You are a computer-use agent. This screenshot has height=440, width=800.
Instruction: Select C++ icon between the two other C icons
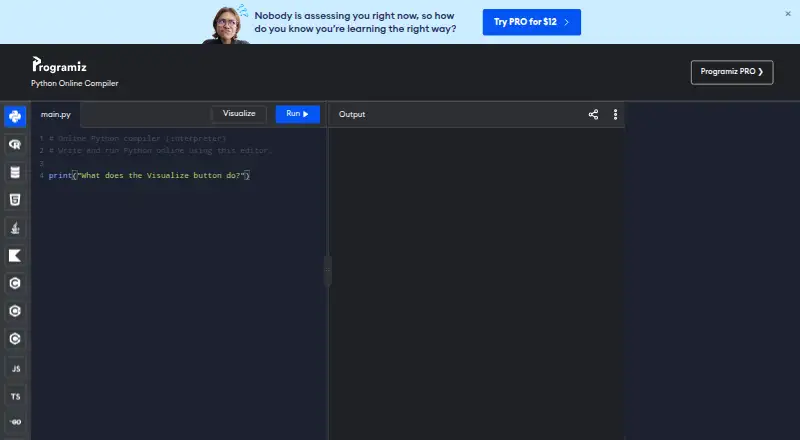15,311
